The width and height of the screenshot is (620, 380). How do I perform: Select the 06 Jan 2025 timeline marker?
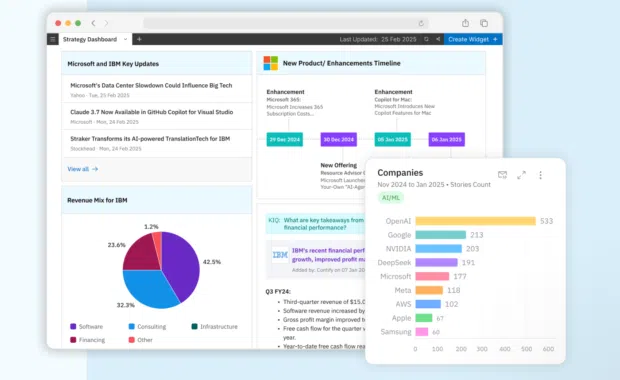click(x=447, y=139)
